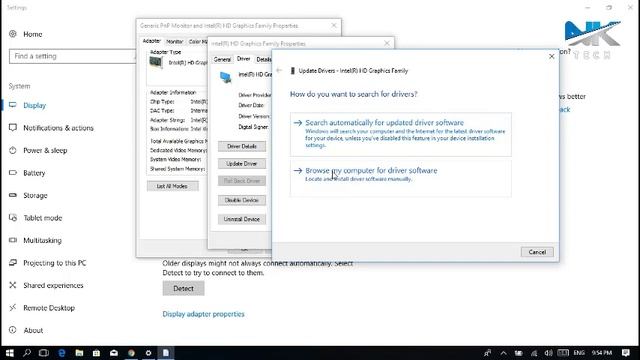
Task: Open the About page
Action: pos(26,330)
